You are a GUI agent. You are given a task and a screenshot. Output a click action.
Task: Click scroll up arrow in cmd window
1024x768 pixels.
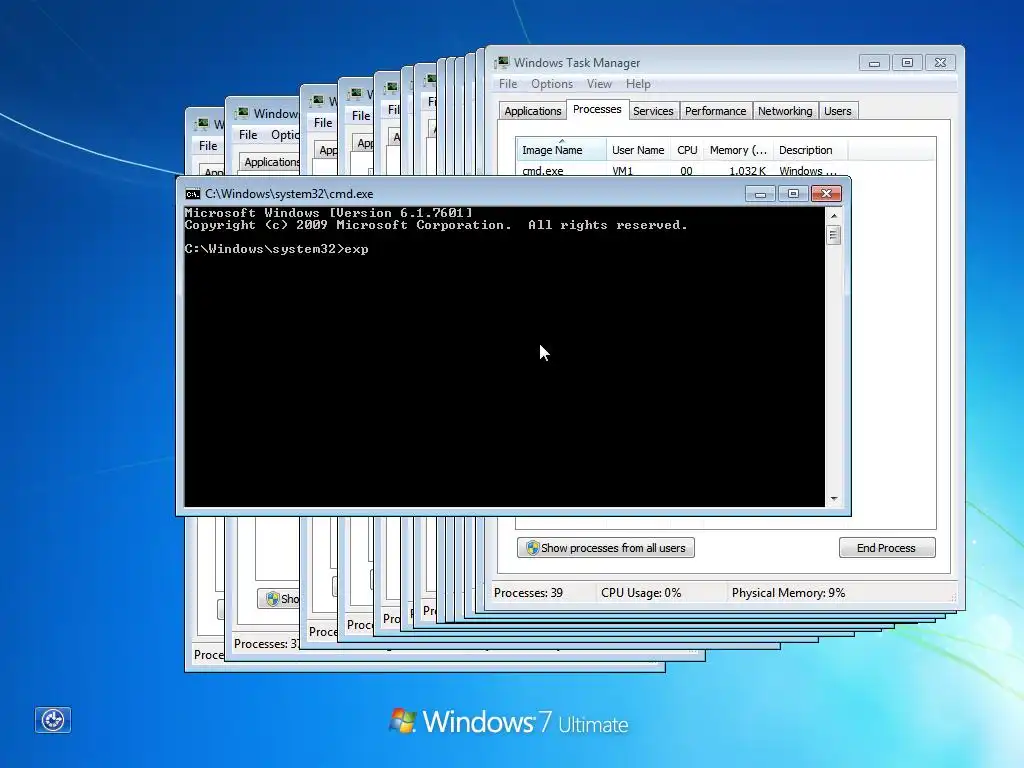point(833,216)
